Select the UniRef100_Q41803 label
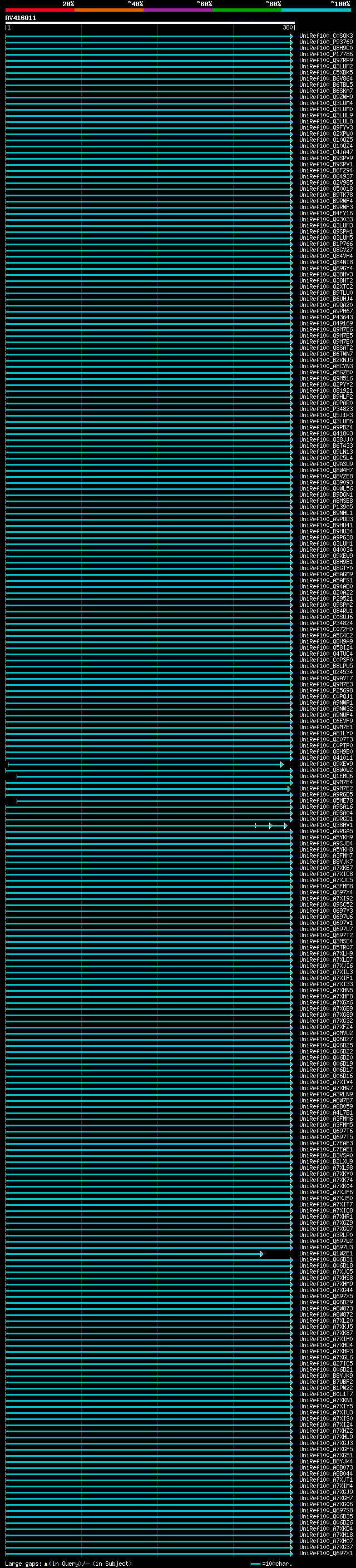 [325, 433]
